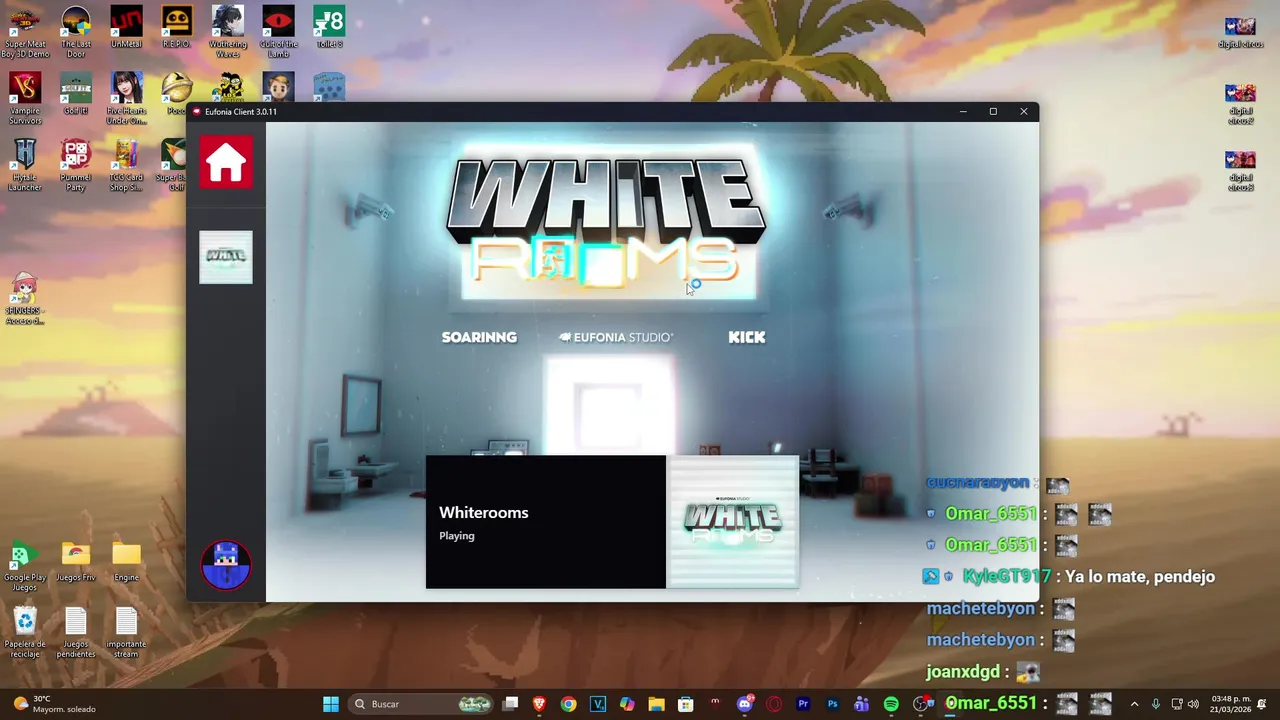Viewport: 1280px width, 720px height.
Task: Click username KyleGT917 in chat overlay
Action: [x=1006, y=576]
